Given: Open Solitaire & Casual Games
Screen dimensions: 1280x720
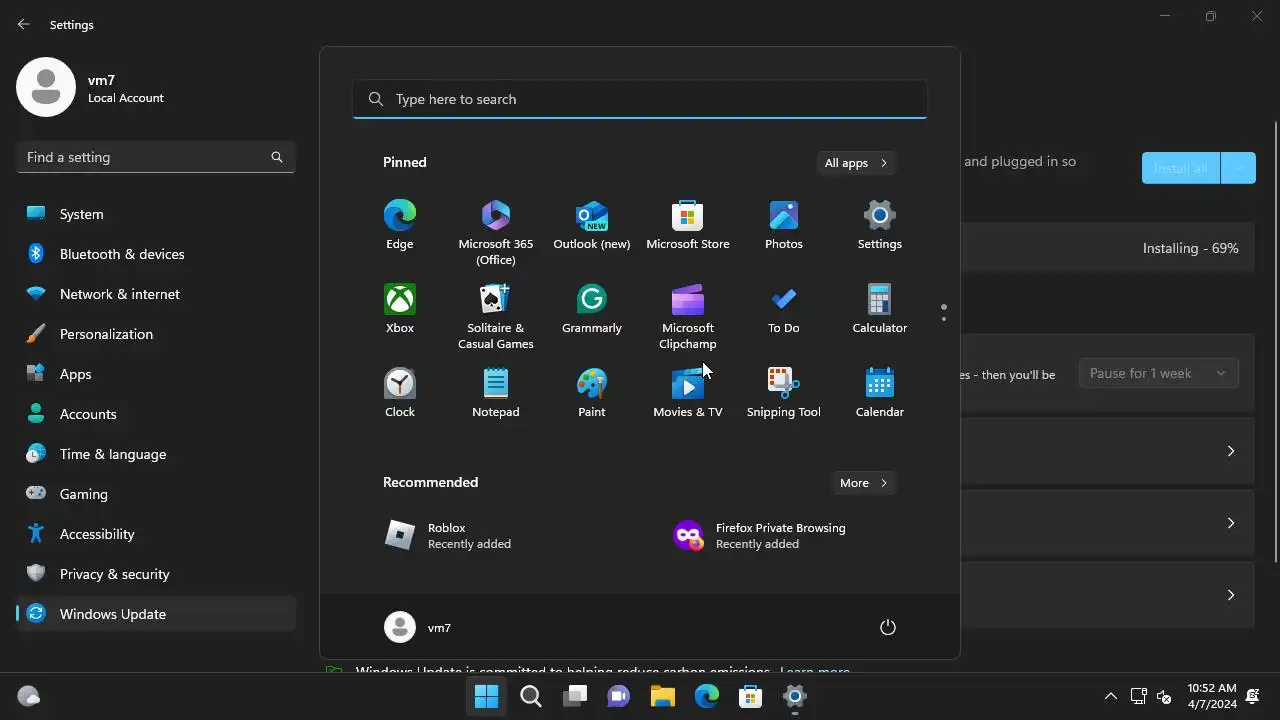Looking at the screenshot, I should [x=495, y=315].
